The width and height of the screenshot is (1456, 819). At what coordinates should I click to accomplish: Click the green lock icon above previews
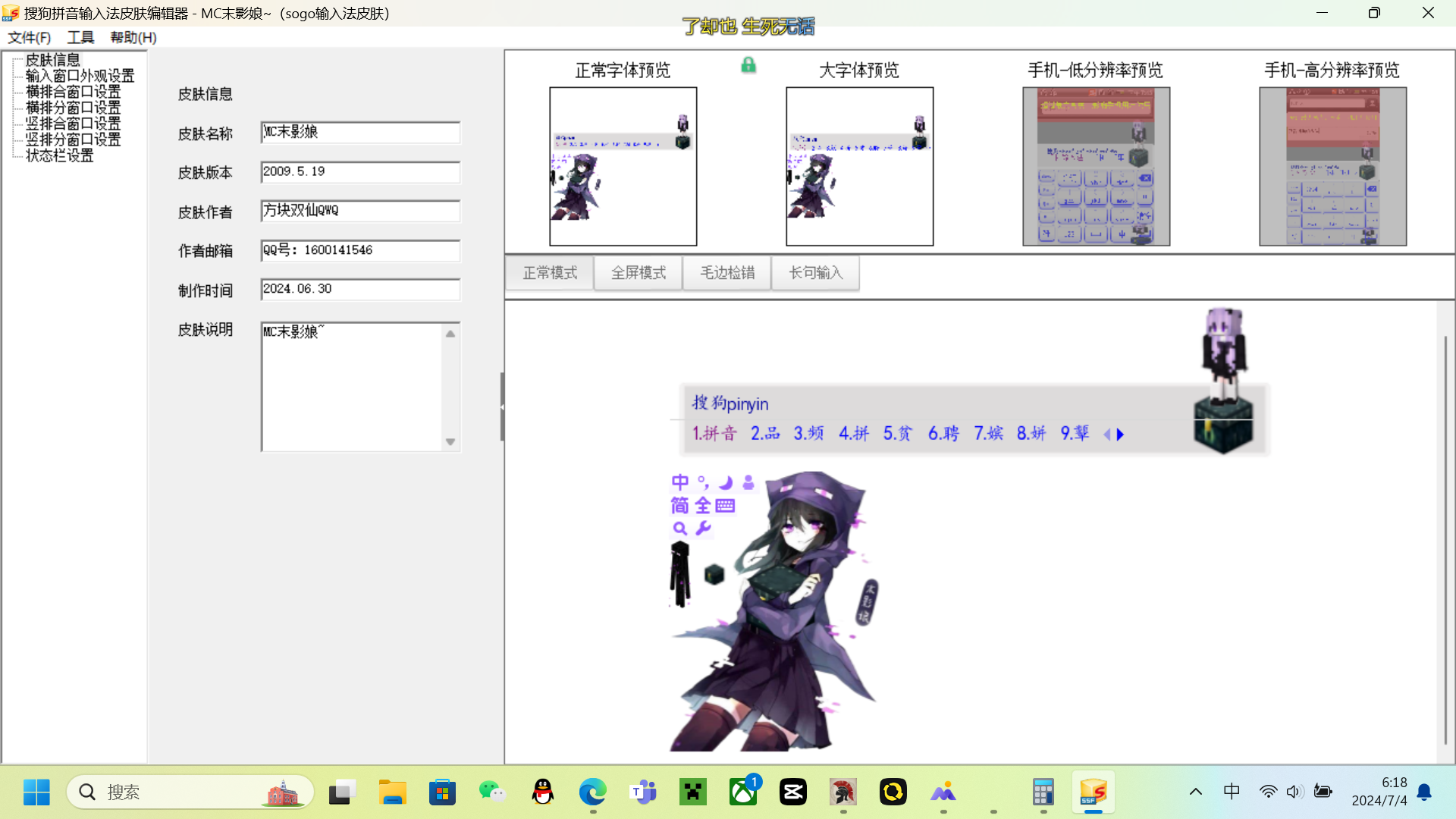pos(748,65)
